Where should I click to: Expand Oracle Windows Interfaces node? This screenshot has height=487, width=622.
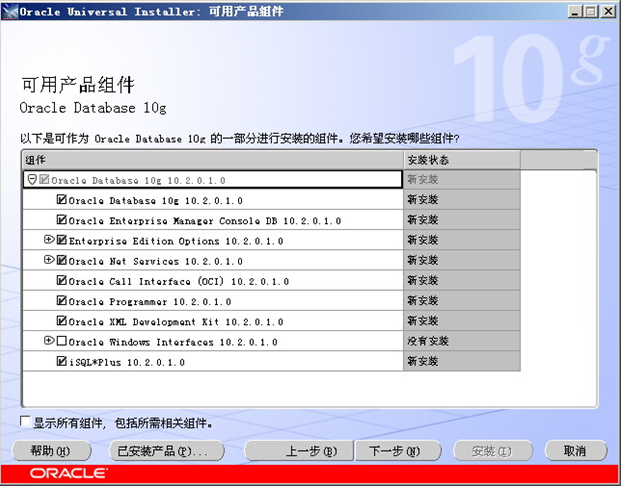tap(49, 341)
